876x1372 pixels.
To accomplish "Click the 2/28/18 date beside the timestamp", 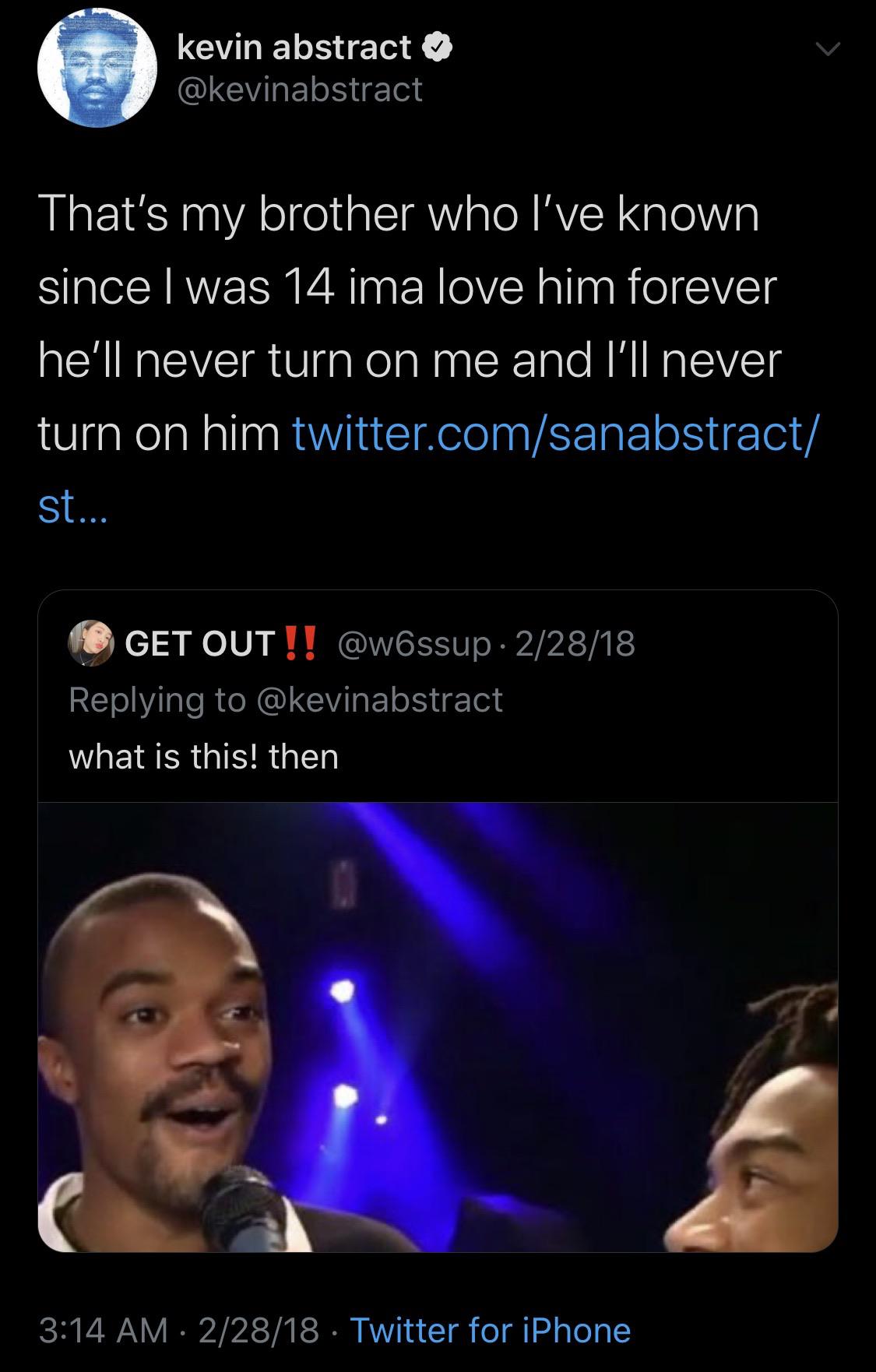I will [x=259, y=1330].
